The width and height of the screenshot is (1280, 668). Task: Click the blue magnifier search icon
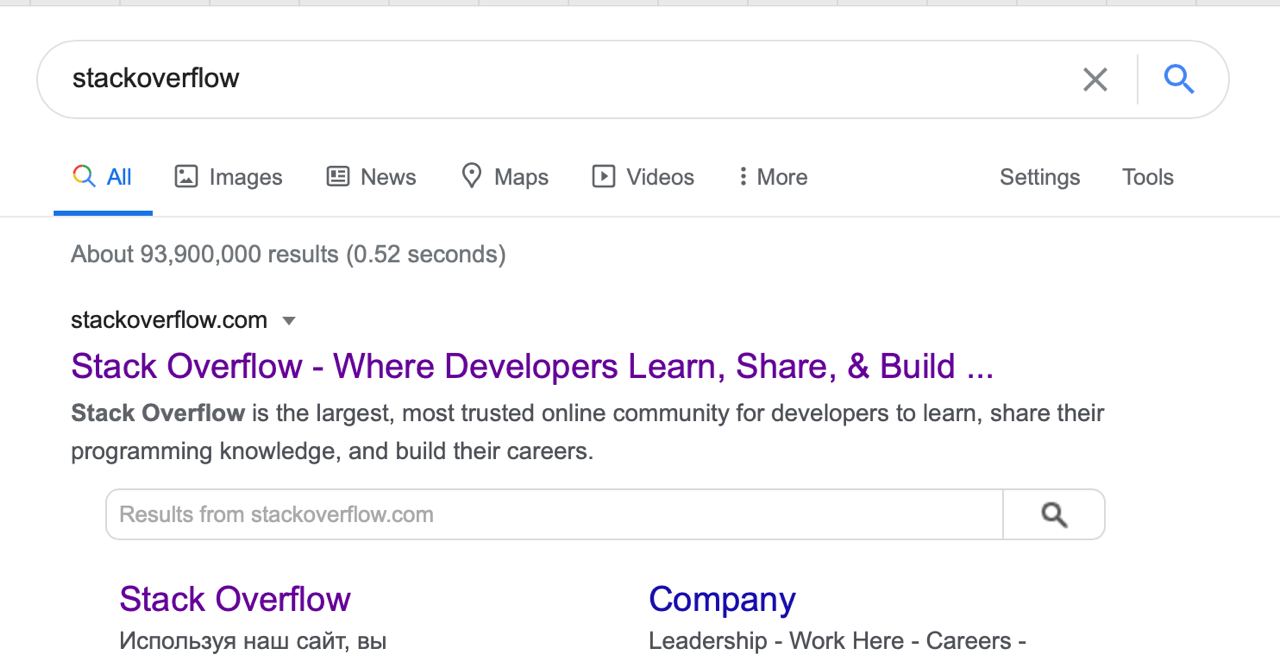pyautogui.click(x=1180, y=78)
